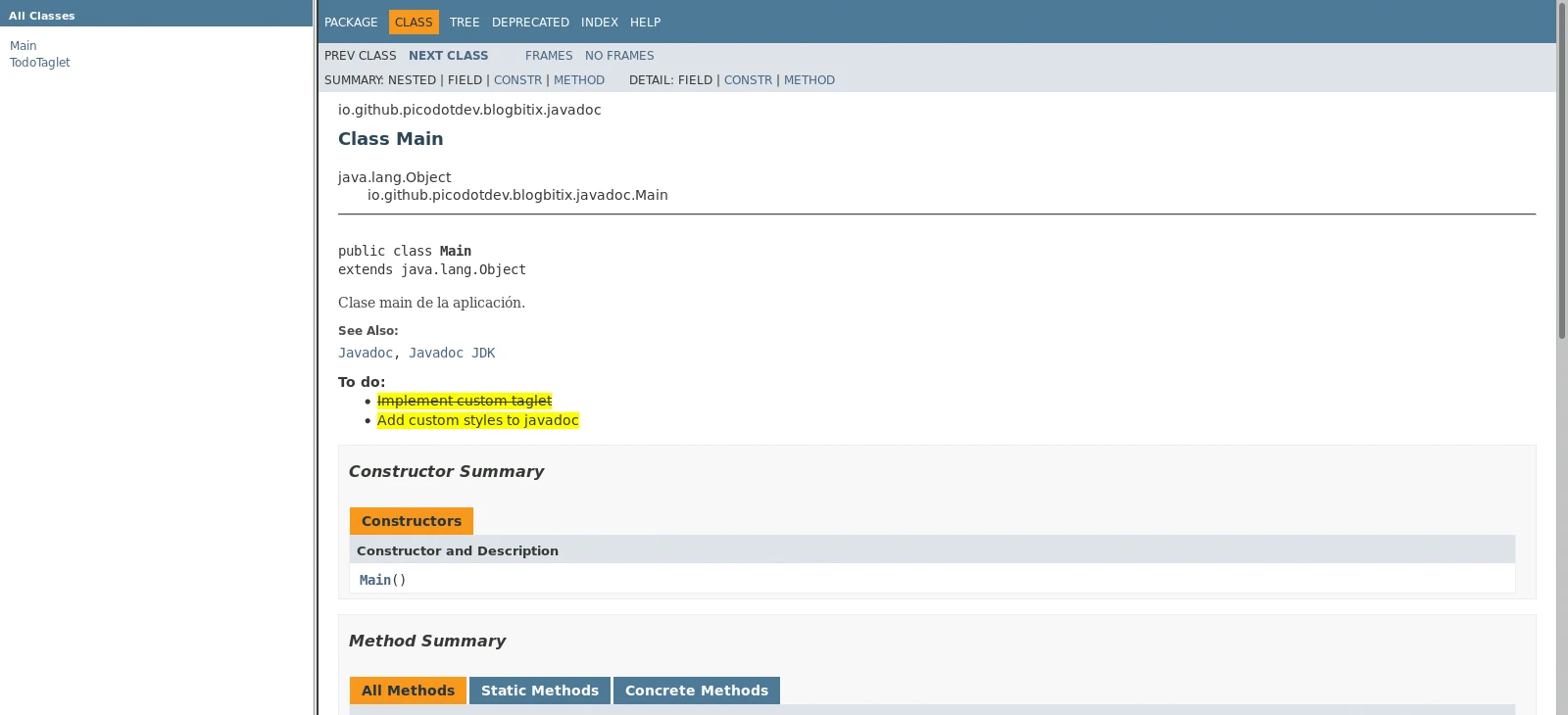Show Concrete Methods tab
Image resolution: width=1568 pixels, height=715 pixels.
click(x=696, y=691)
